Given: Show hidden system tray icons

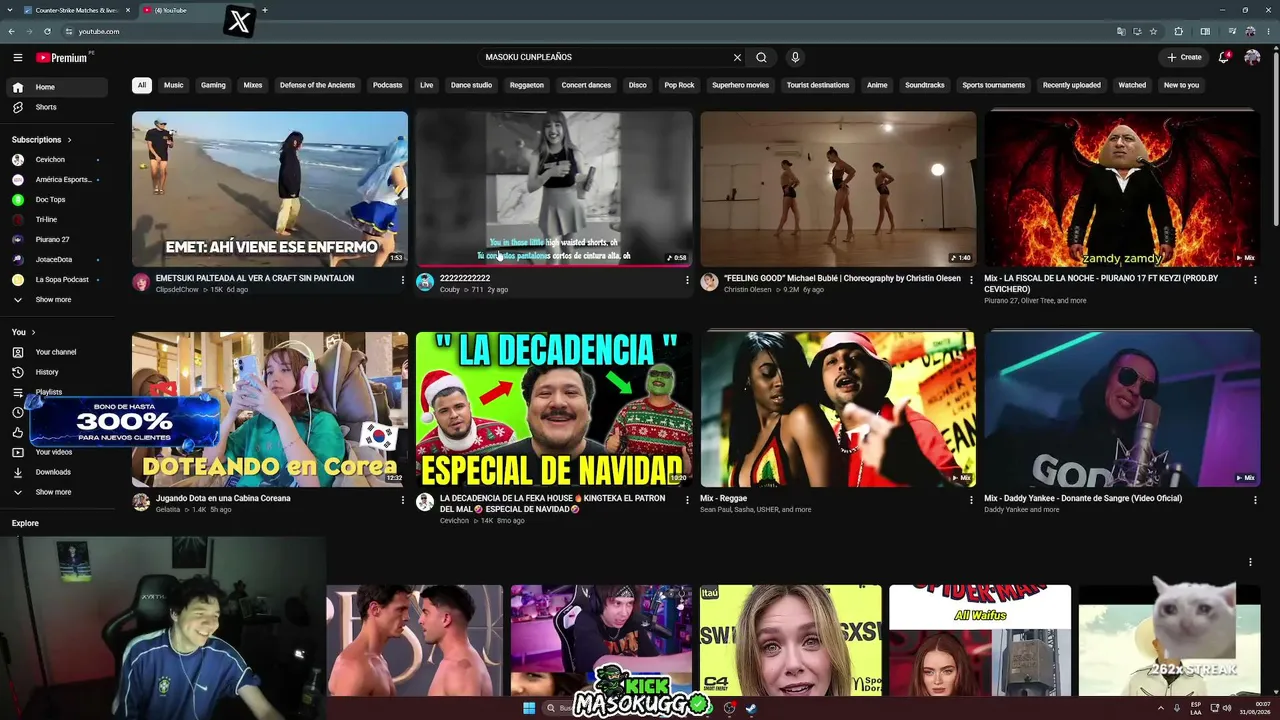Looking at the screenshot, I should (1161, 708).
